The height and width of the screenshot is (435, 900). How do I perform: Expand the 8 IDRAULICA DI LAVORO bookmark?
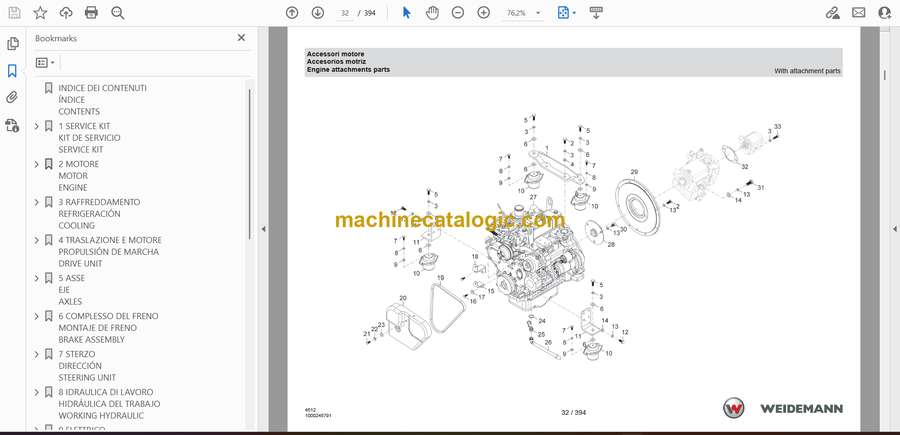click(37, 392)
